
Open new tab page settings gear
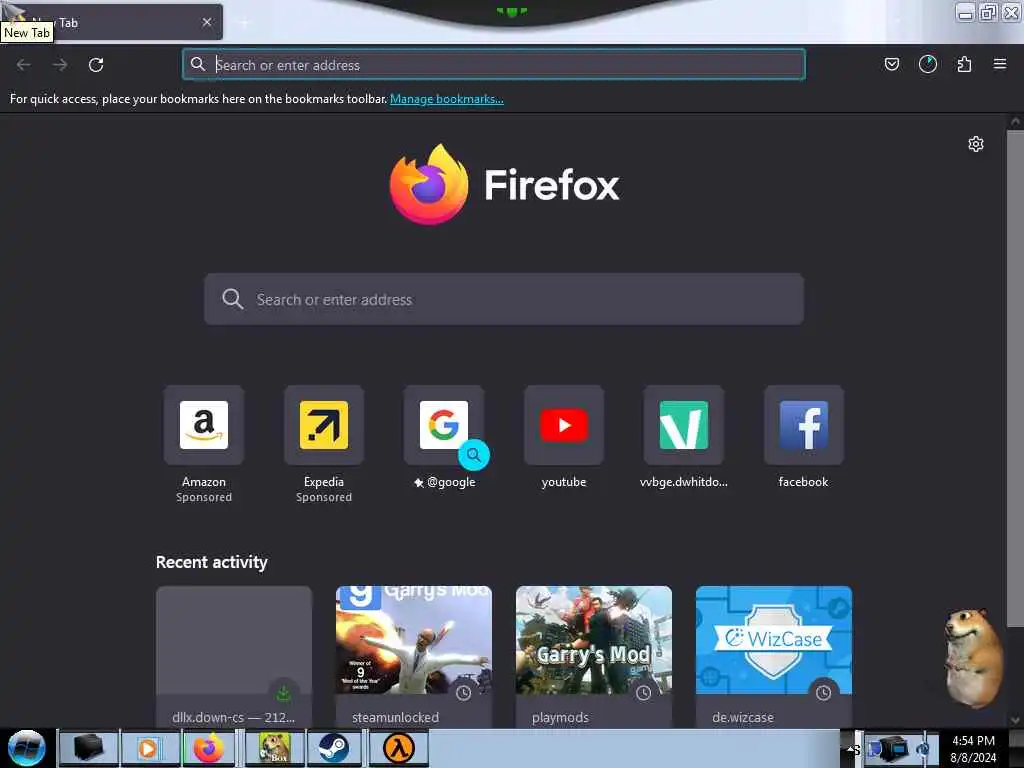[976, 144]
